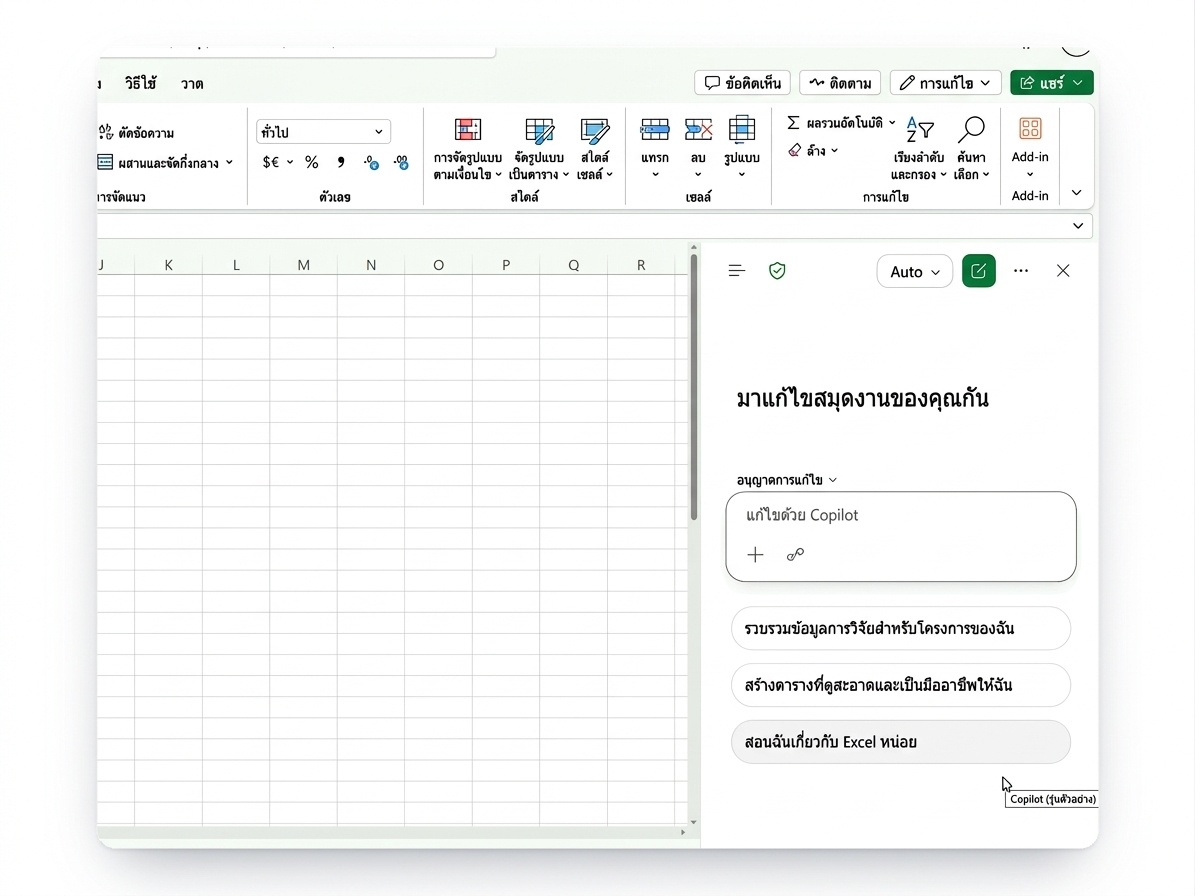
Task: Click the เซลล์ group label
Action: click(698, 197)
